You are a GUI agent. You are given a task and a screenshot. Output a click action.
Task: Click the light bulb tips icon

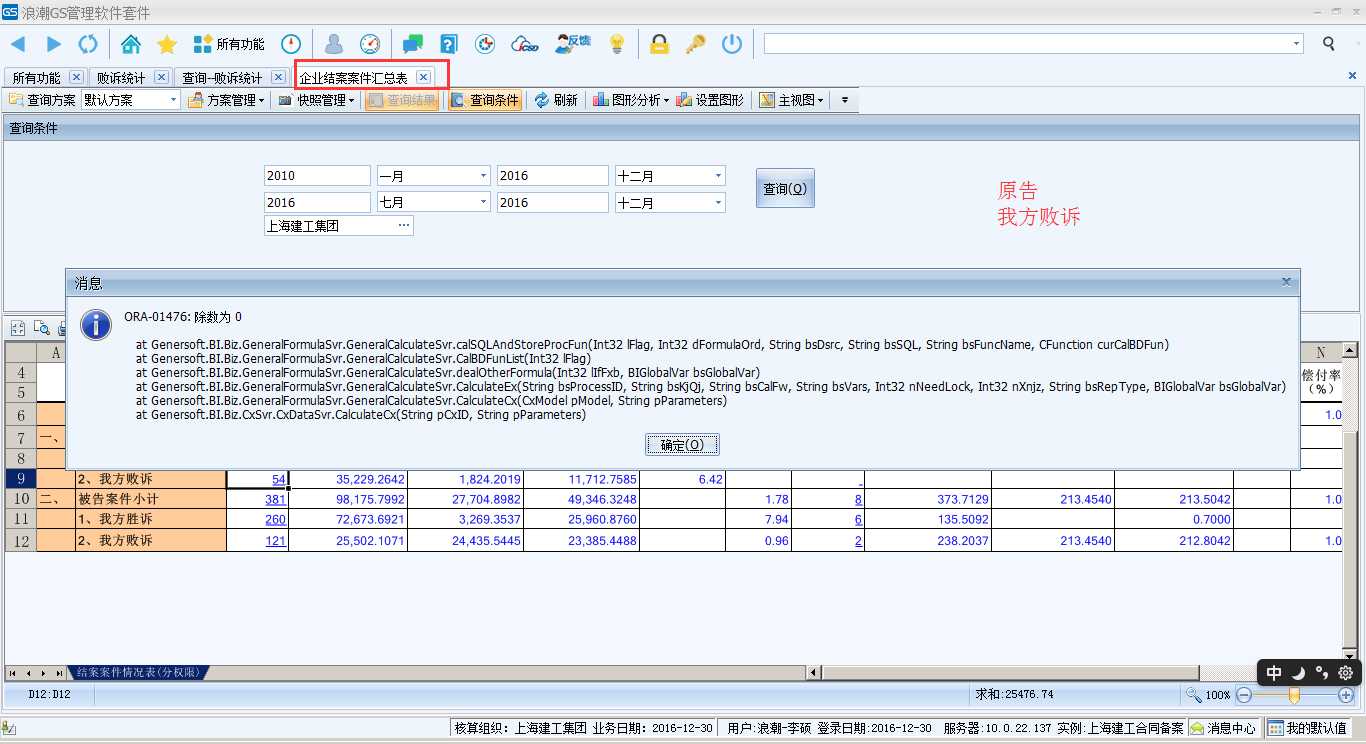click(617, 44)
